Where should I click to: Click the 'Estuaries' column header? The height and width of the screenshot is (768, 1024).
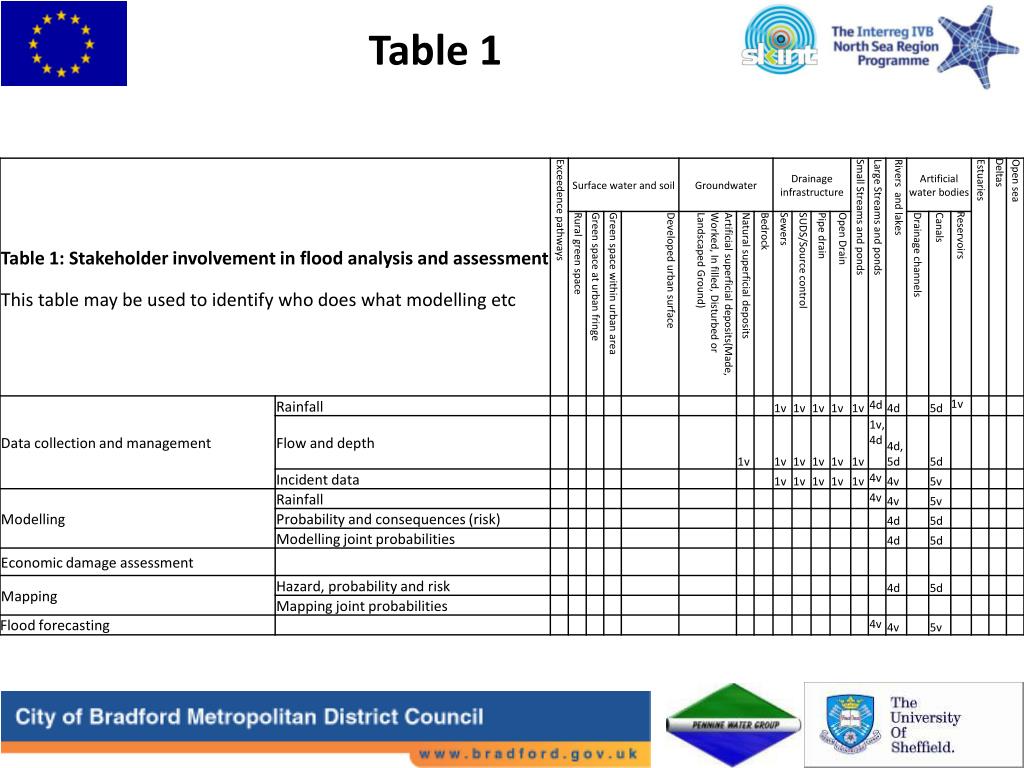pos(980,180)
